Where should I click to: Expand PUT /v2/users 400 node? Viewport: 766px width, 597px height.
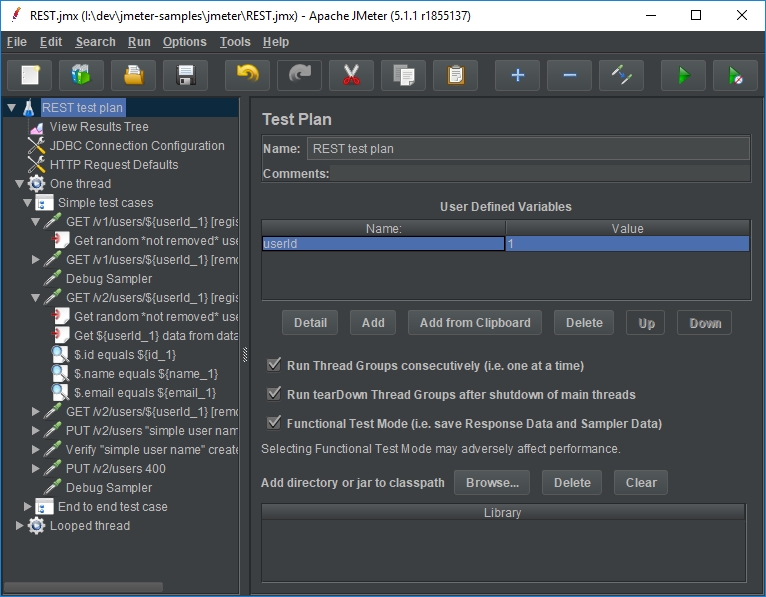coord(36,469)
